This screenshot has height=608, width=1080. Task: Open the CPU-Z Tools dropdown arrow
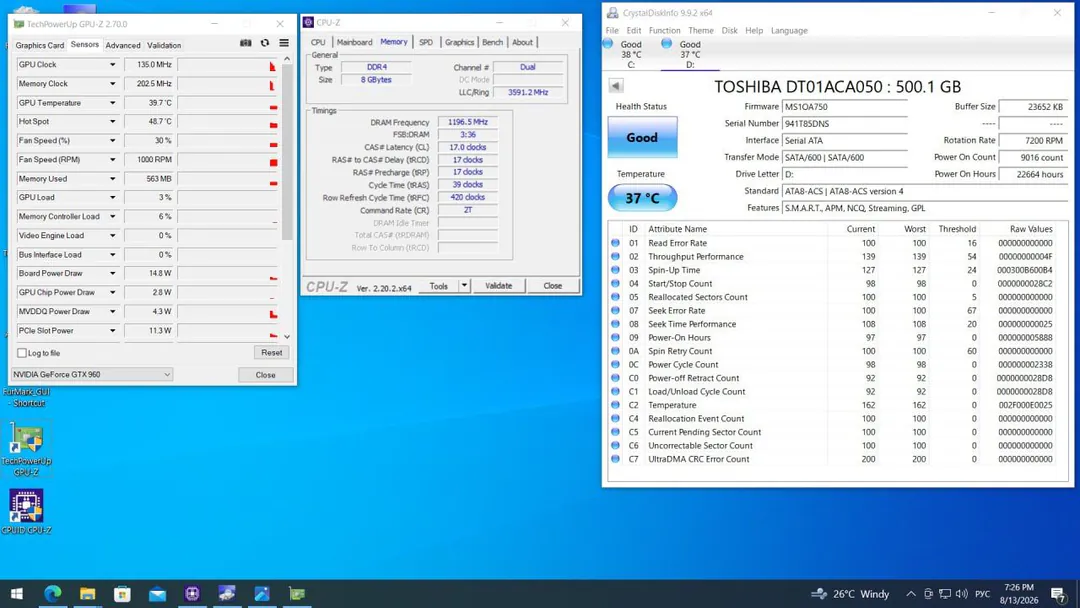click(x=464, y=286)
